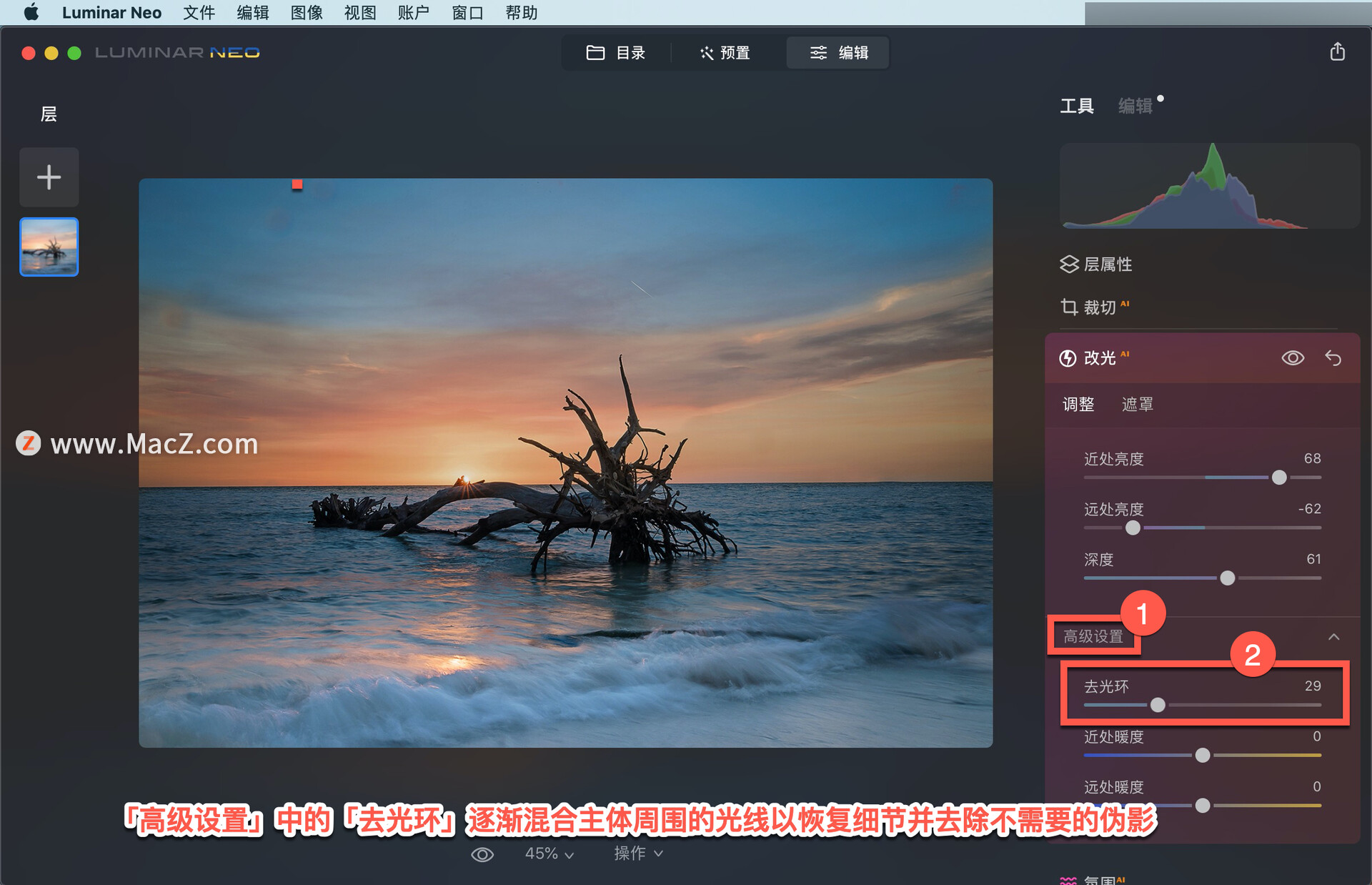Click the 去光环 value 29

(1313, 686)
